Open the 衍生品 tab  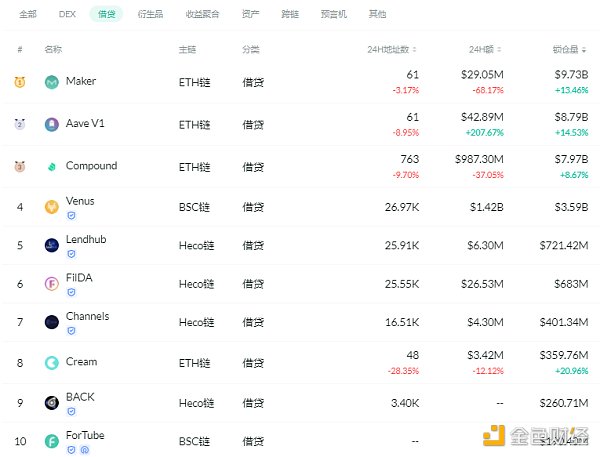pyautogui.click(x=150, y=14)
